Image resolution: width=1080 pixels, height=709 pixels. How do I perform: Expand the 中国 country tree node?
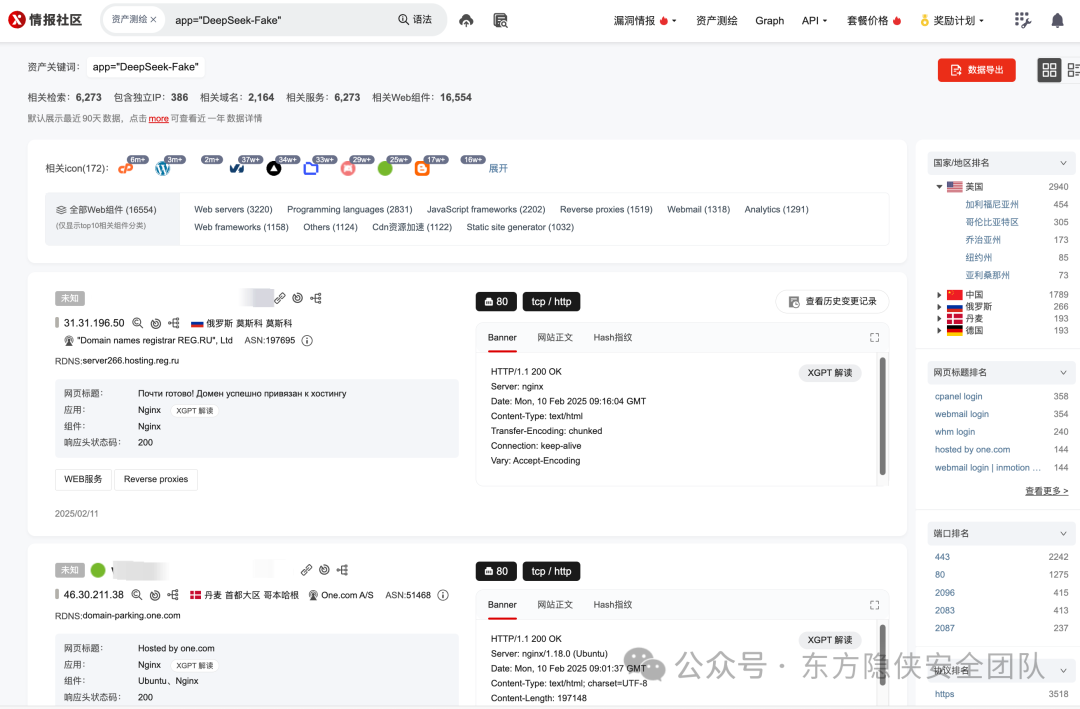point(939,295)
